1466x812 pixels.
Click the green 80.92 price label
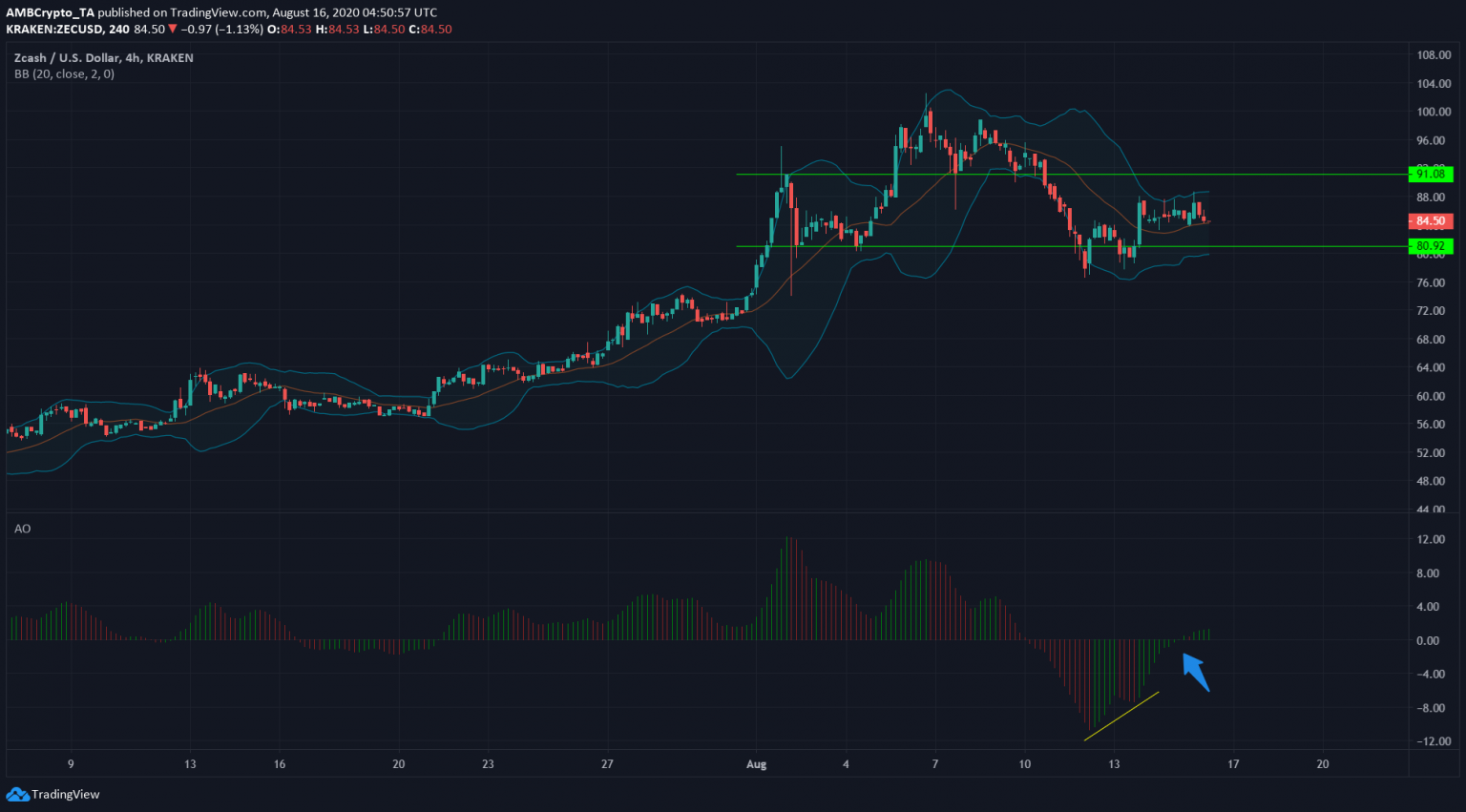(x=1430, y=246)
